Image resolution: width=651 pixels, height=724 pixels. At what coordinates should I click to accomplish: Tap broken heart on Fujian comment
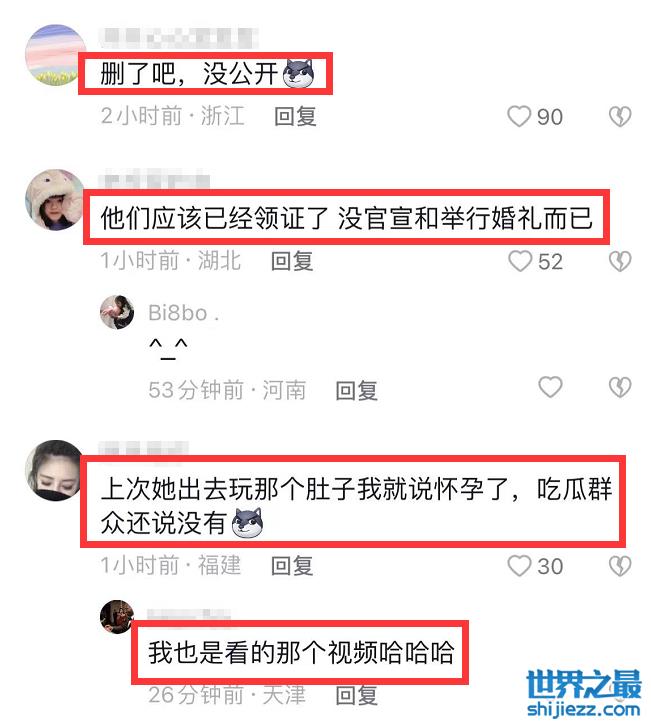tap(620, 566)
